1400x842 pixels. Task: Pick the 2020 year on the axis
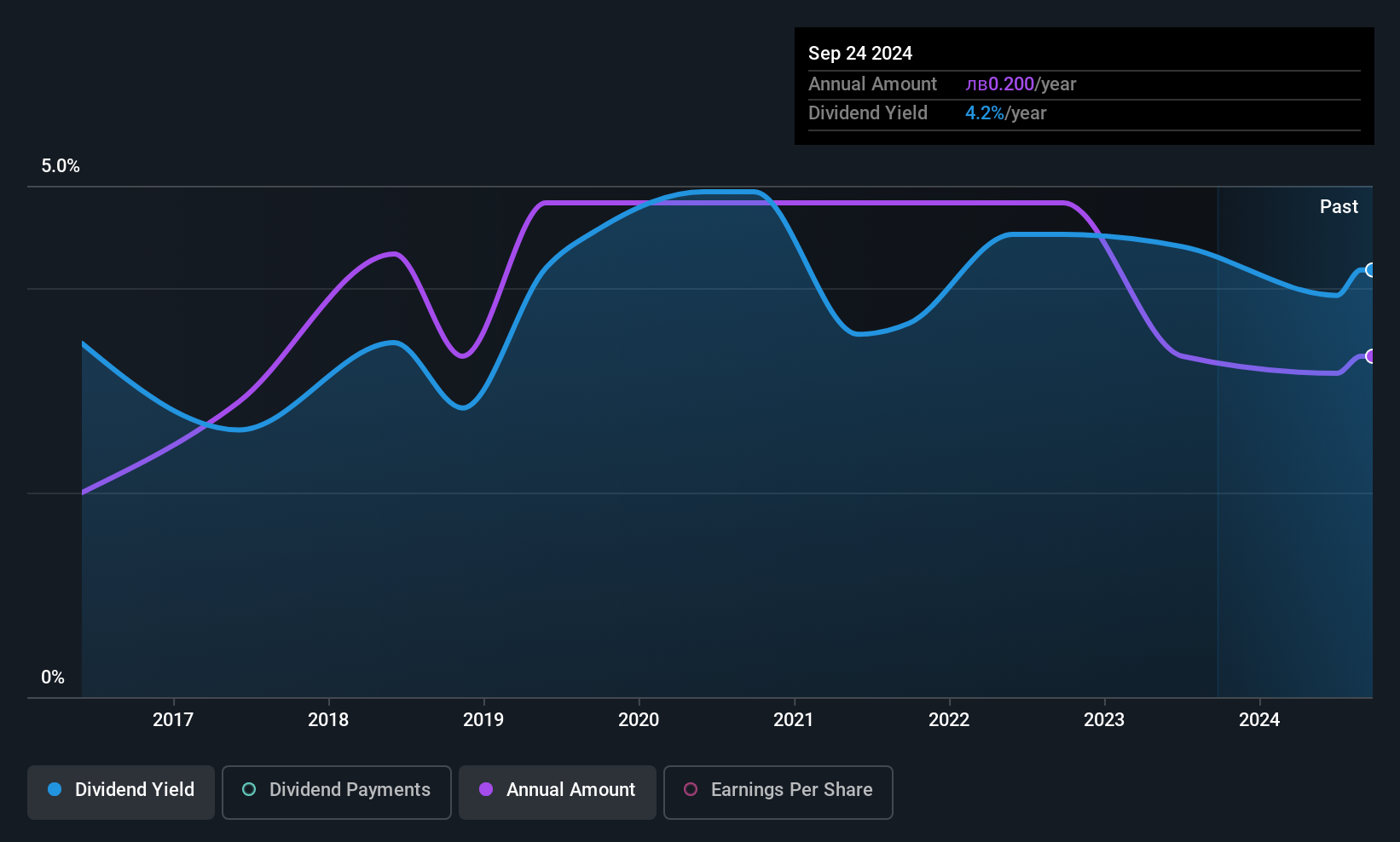point(639,720)
